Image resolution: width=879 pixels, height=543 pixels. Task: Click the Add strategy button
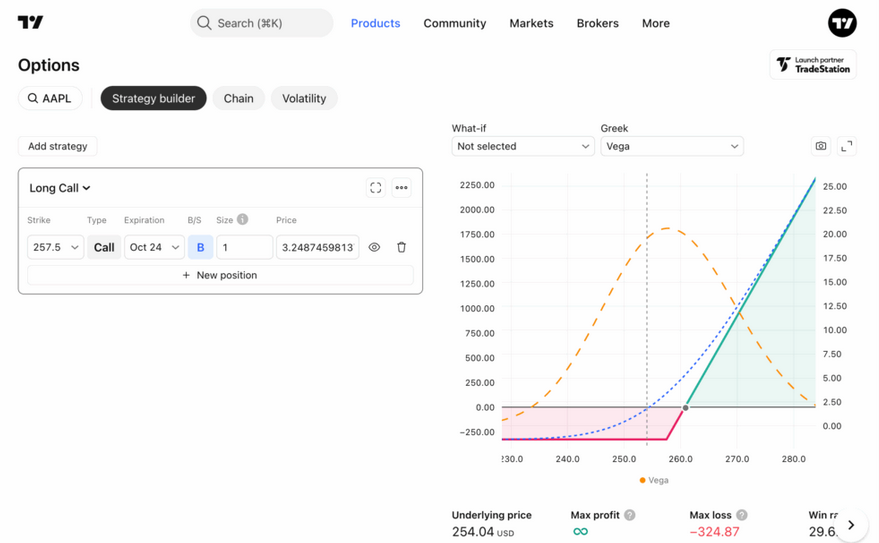(x=58, y=146)
